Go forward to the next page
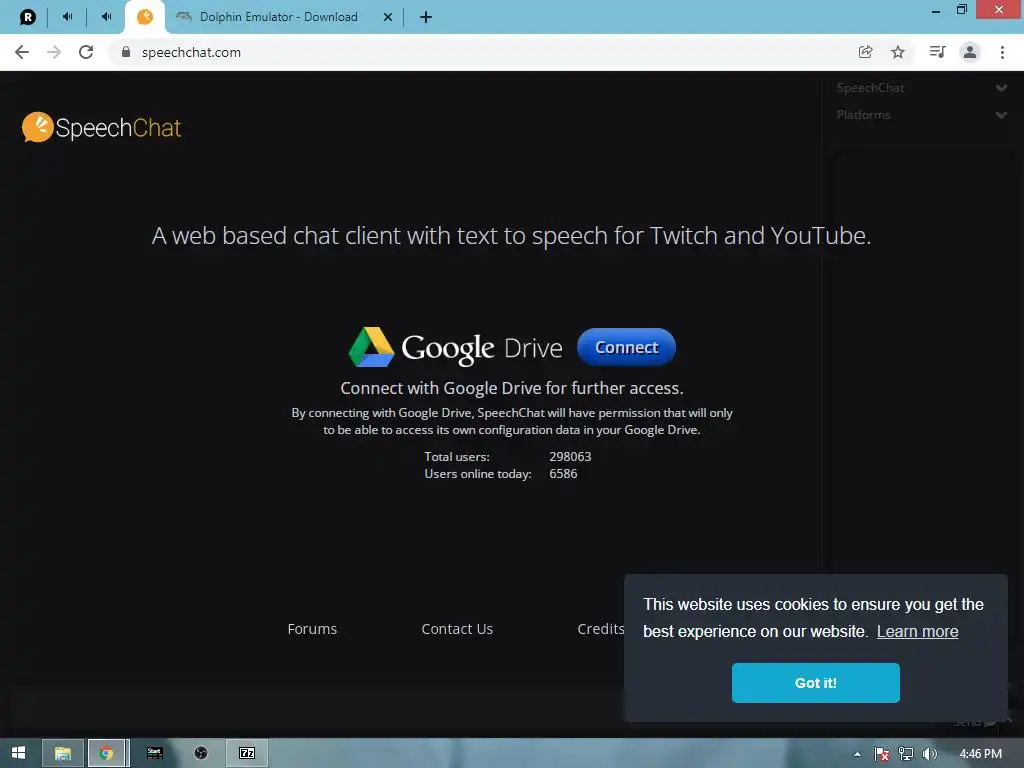1024x768 pixels. pyautogui.click(x=54, y=52)
